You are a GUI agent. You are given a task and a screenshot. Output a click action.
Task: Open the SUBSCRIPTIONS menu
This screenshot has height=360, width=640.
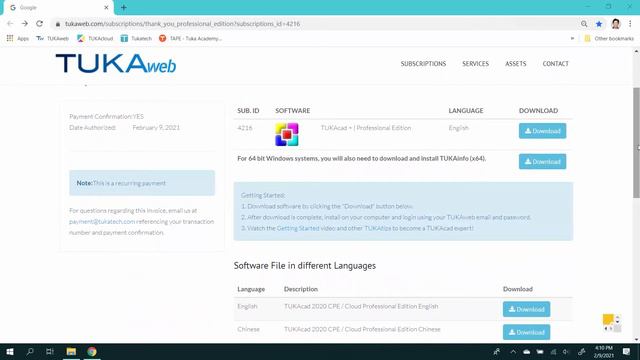coord(423,64)
